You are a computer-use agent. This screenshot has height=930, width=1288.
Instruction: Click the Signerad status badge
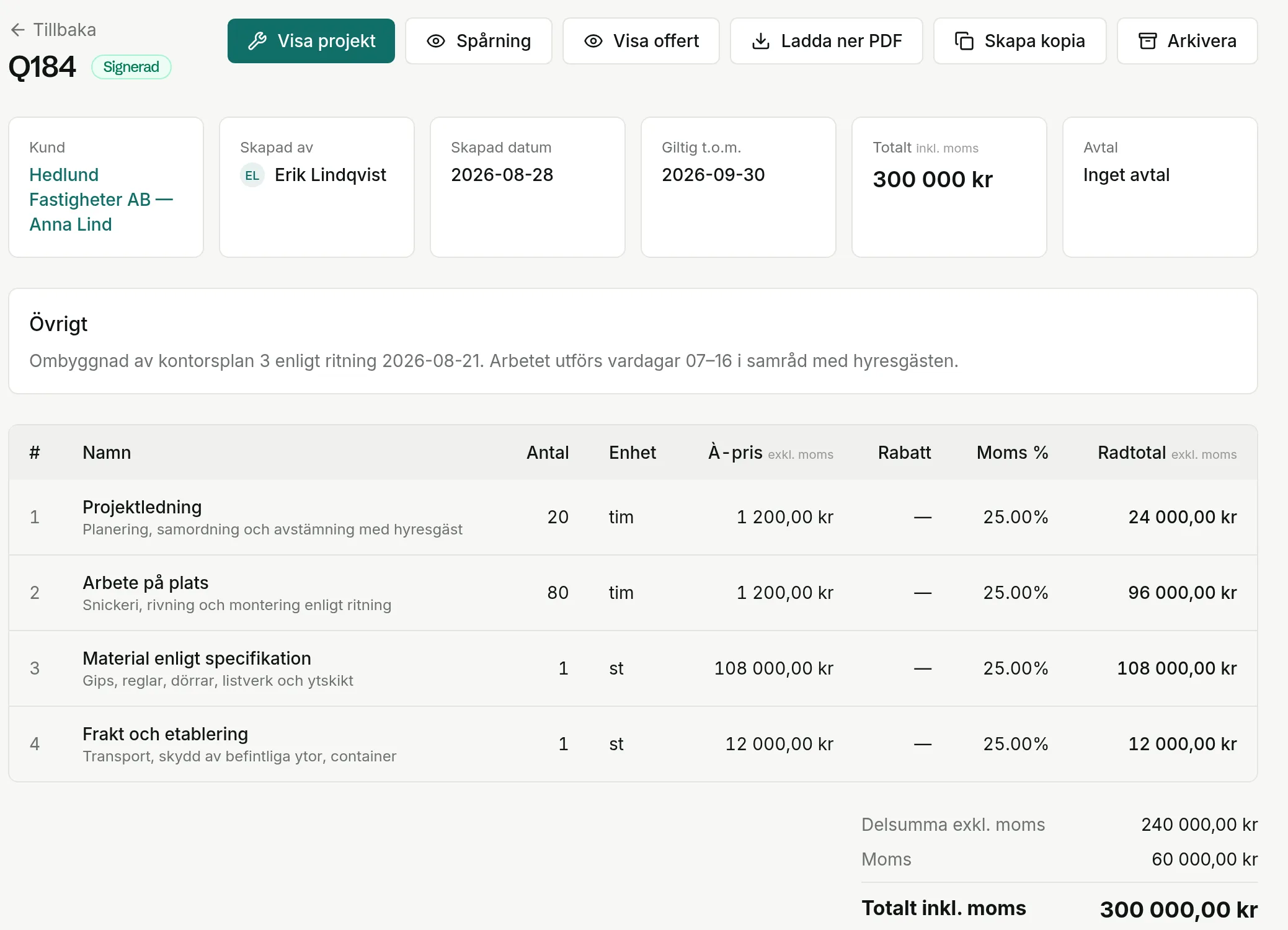131,67
